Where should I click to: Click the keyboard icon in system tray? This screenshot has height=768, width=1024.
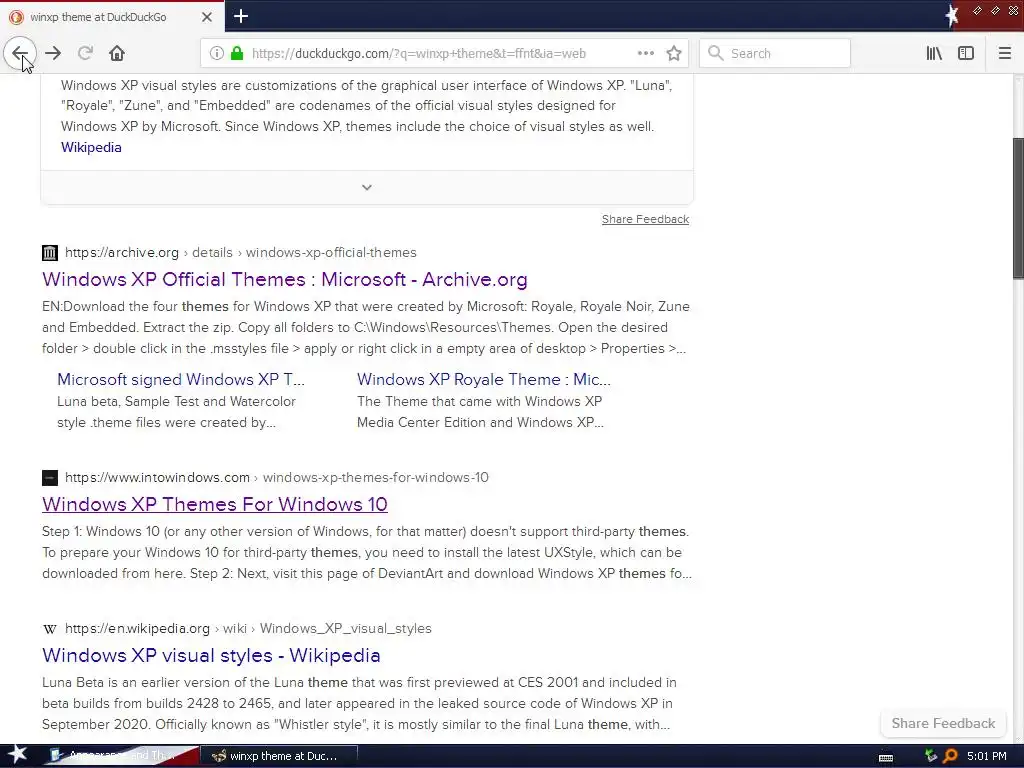point(886,757)
